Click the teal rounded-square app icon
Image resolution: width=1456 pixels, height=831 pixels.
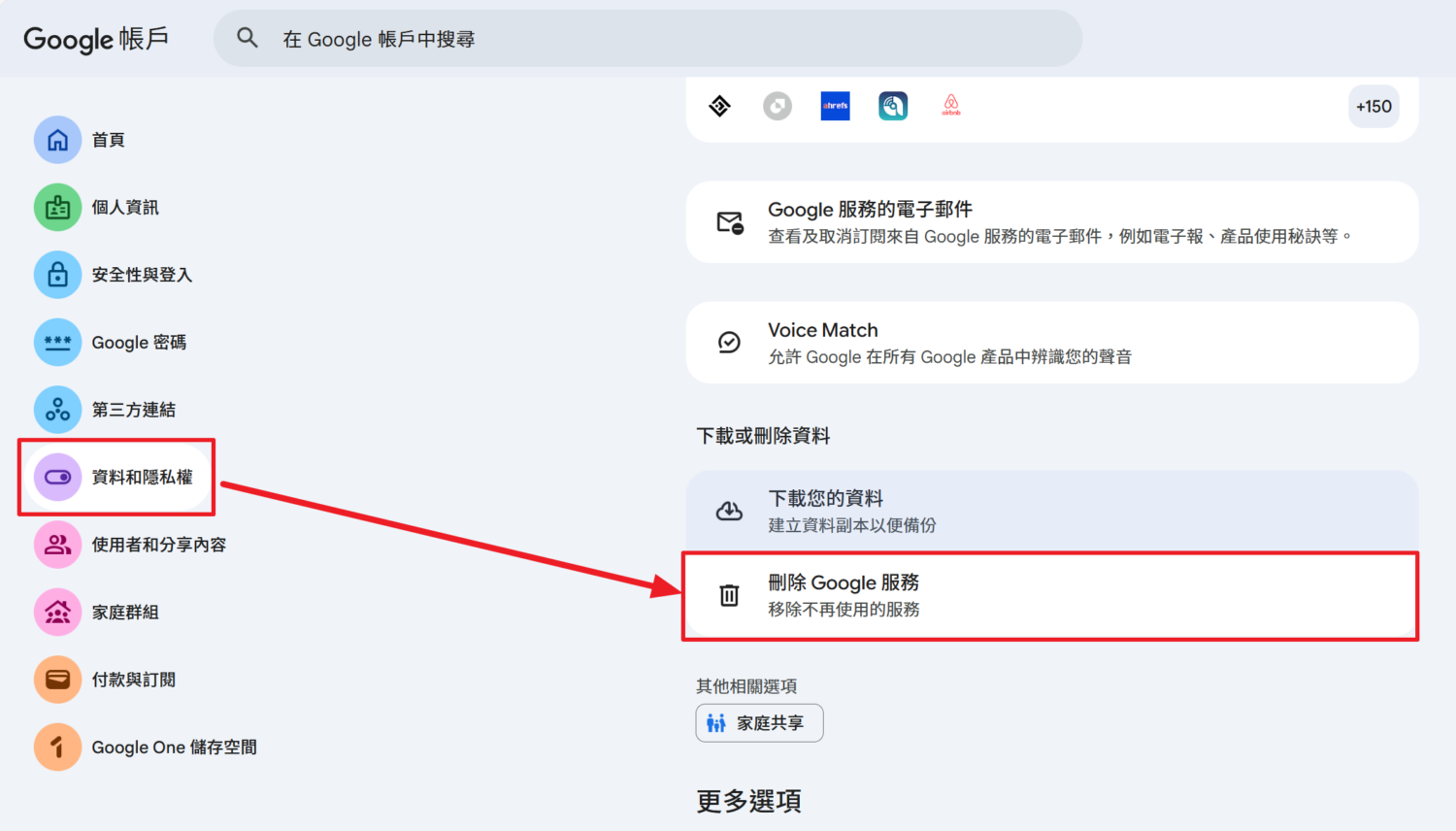tap(893, 106)
